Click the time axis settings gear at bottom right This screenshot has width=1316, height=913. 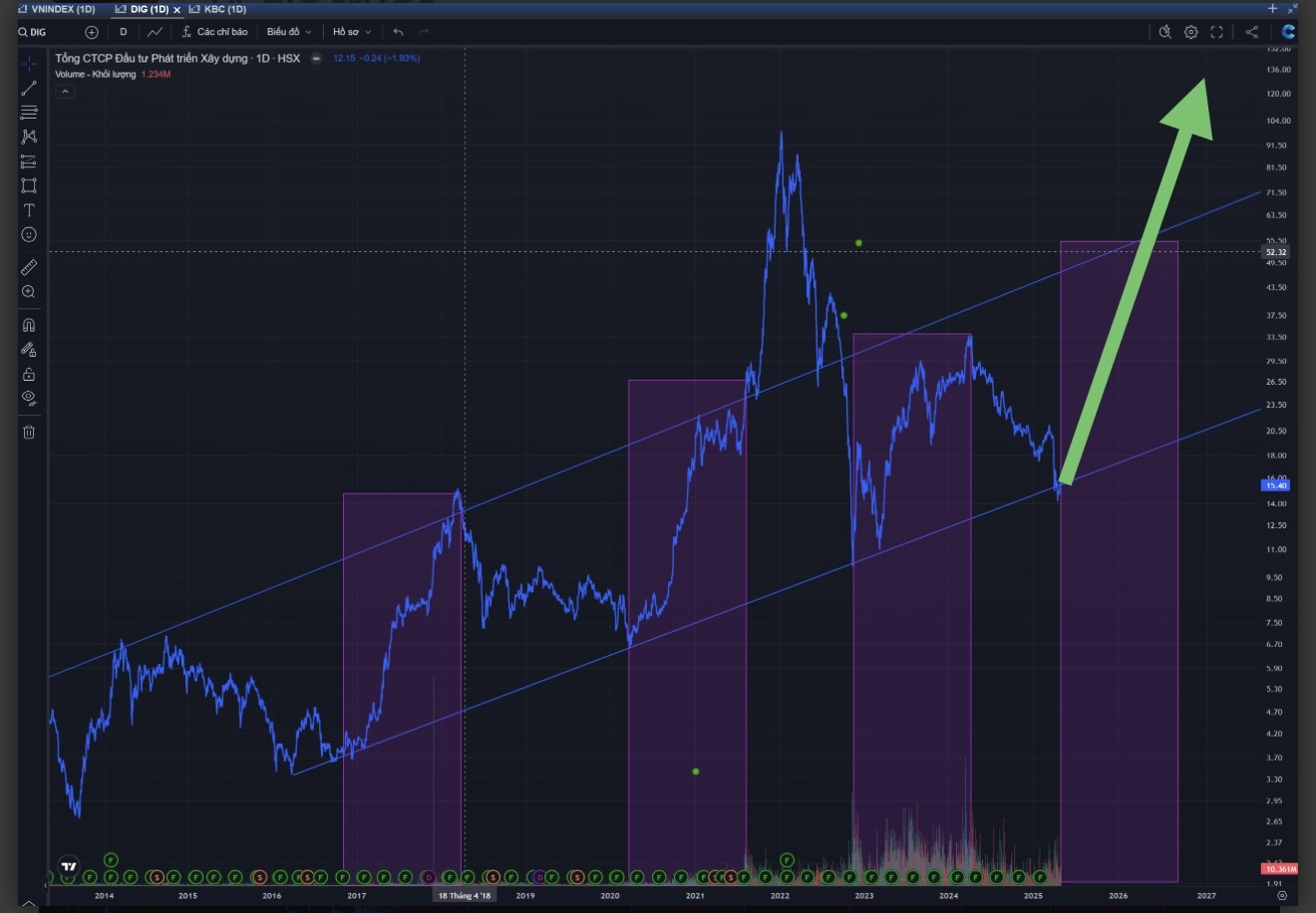click(1282, 895)
